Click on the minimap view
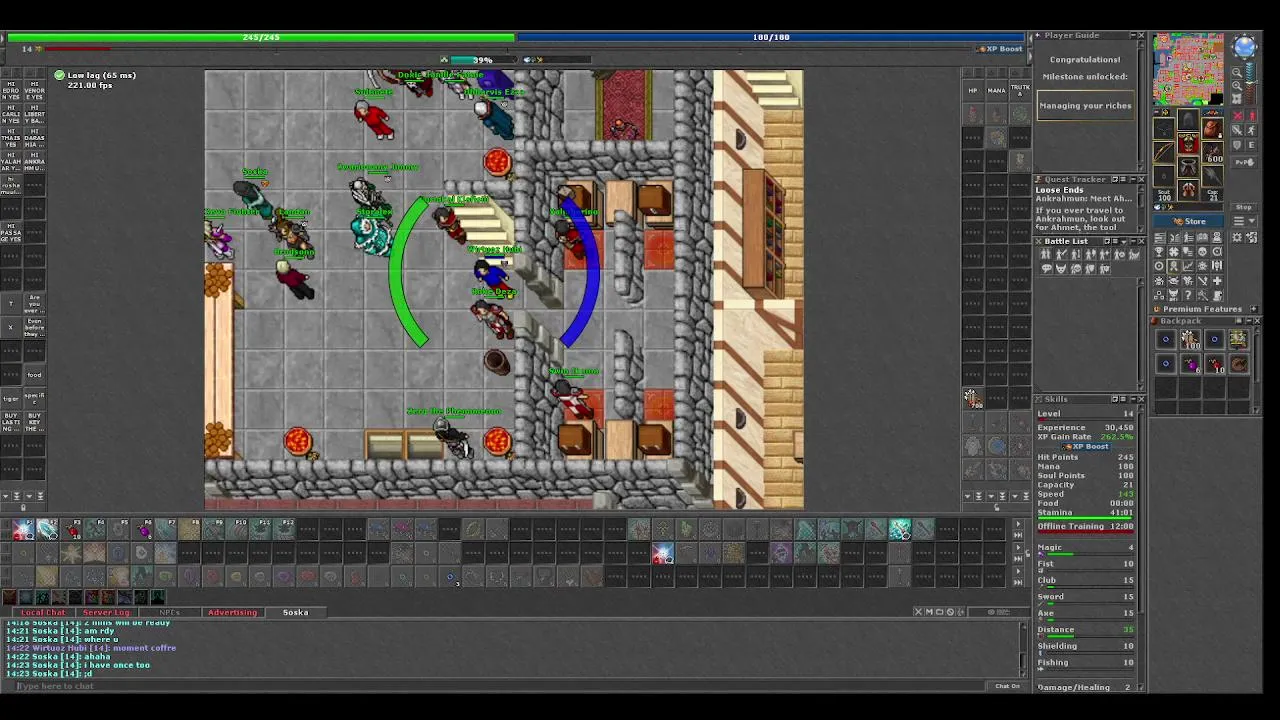Screen dimensions: 1280x720 pos(1188,69)
